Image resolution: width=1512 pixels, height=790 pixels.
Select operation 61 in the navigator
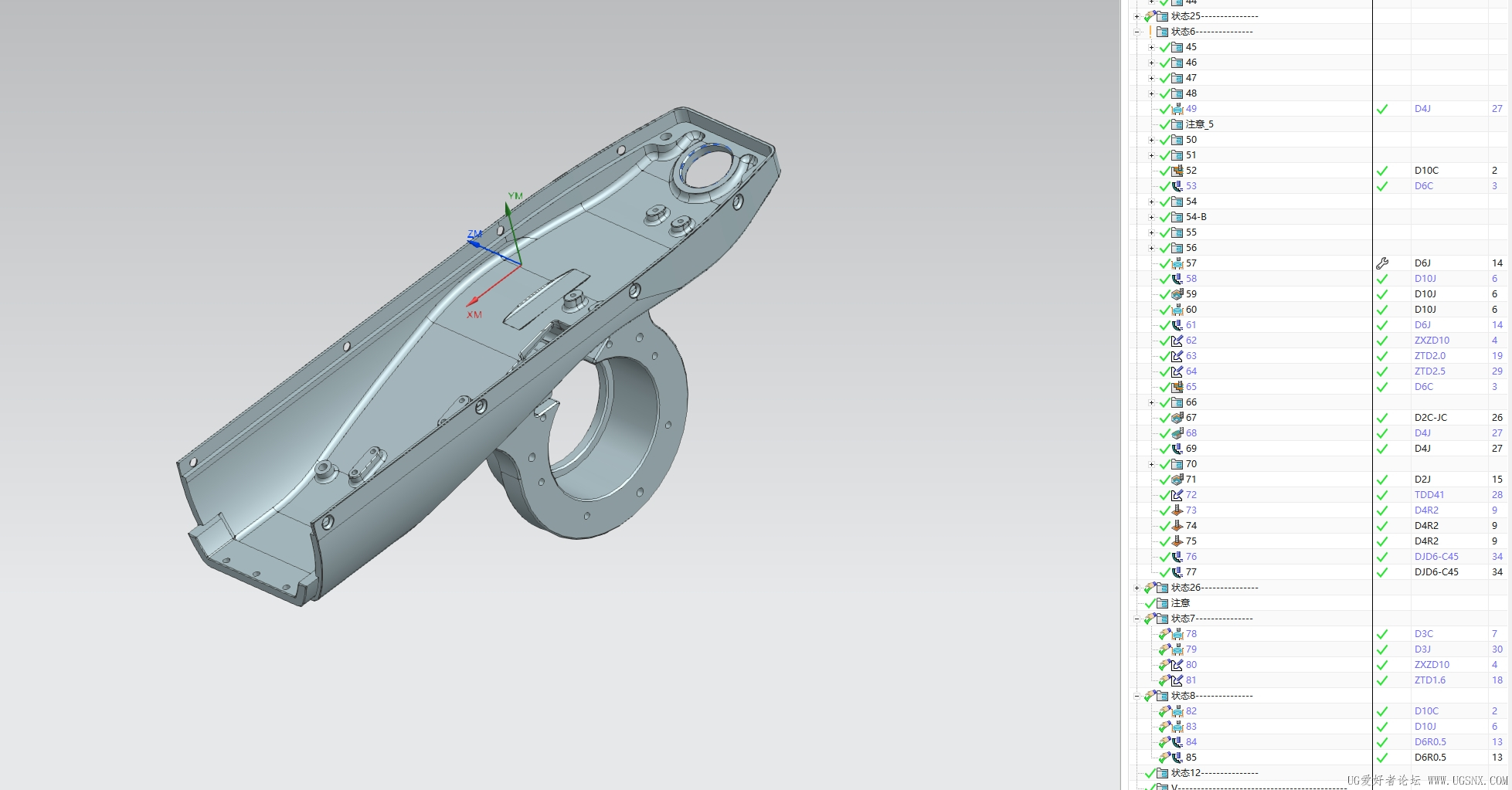click(1191, 325)
